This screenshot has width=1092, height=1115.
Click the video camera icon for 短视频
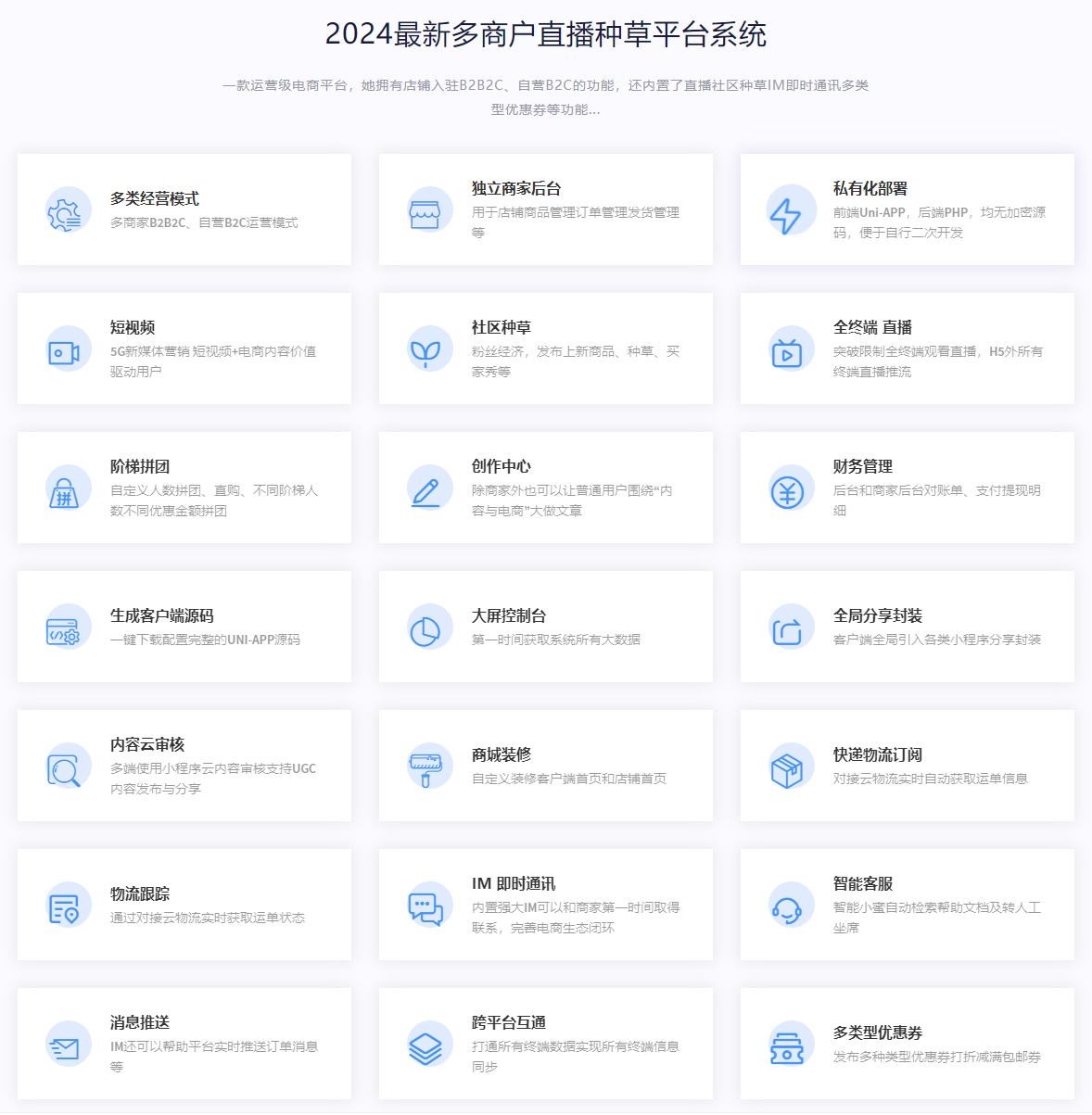pyautogui.click(x=64, y=352)
